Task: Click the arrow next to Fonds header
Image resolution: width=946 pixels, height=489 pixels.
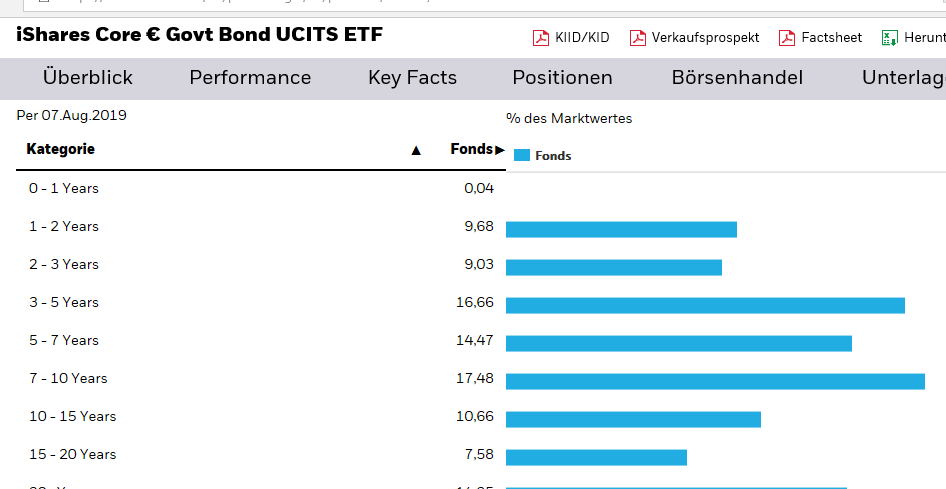Action: (500, 150)
